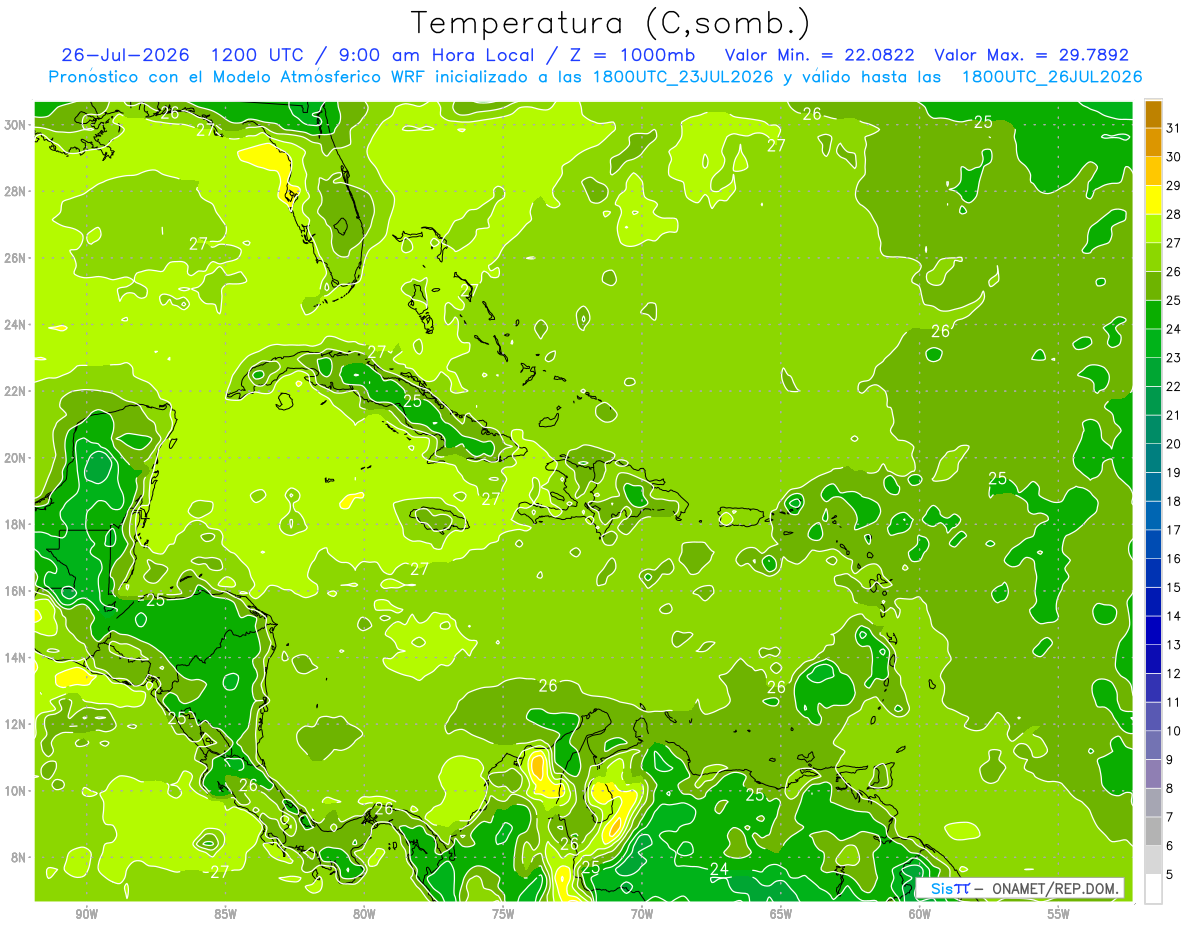The image size is (1200, 927).
Task: Click the colorbar label '31'
Action: coord(1174,128)
